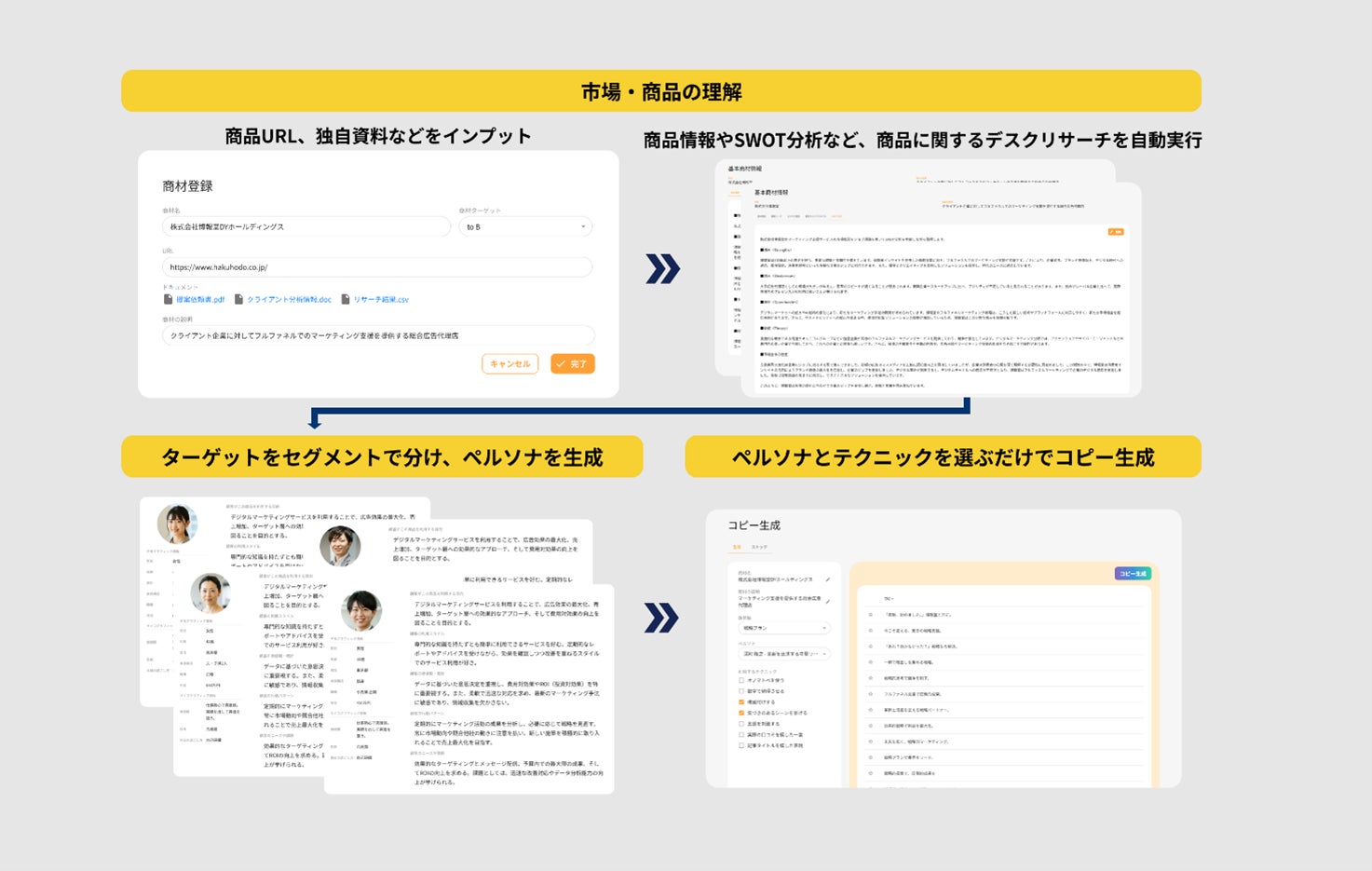Click the 商材の説明 text field

pyautogui.click(x=377, y=335)
